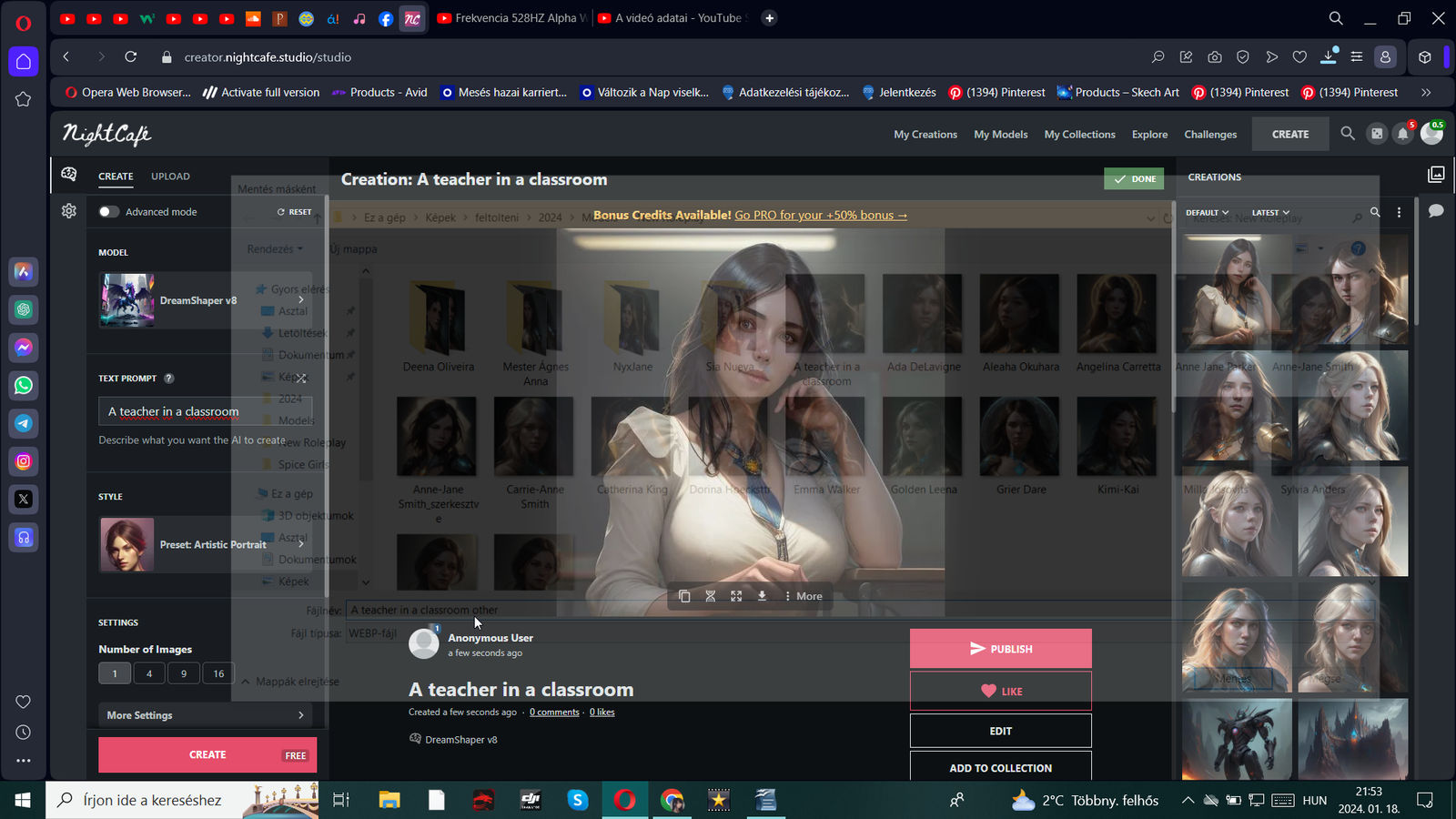1456x819 pixels.
Task: Click the DNA evolve icon below the image
Action: tap(711, 596)
